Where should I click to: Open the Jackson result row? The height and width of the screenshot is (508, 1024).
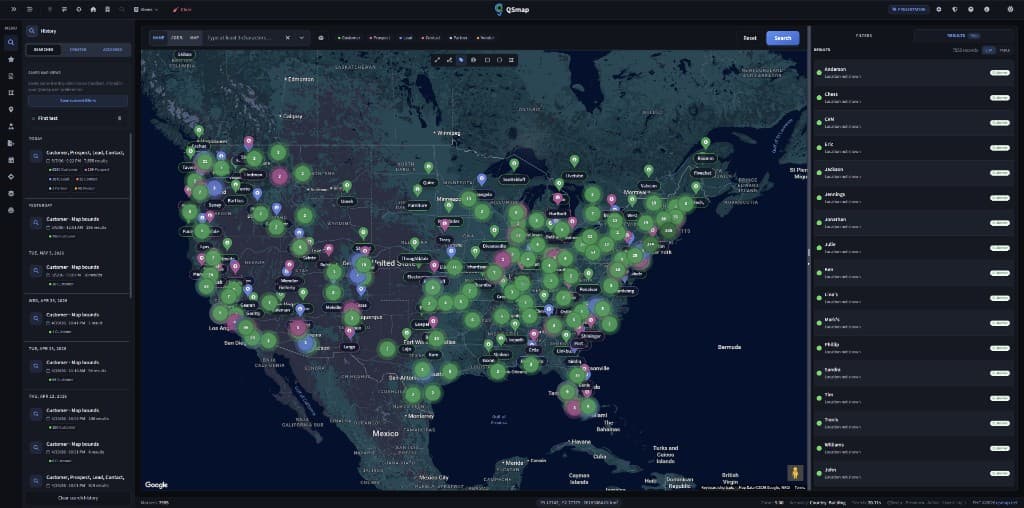coord(914,172)
